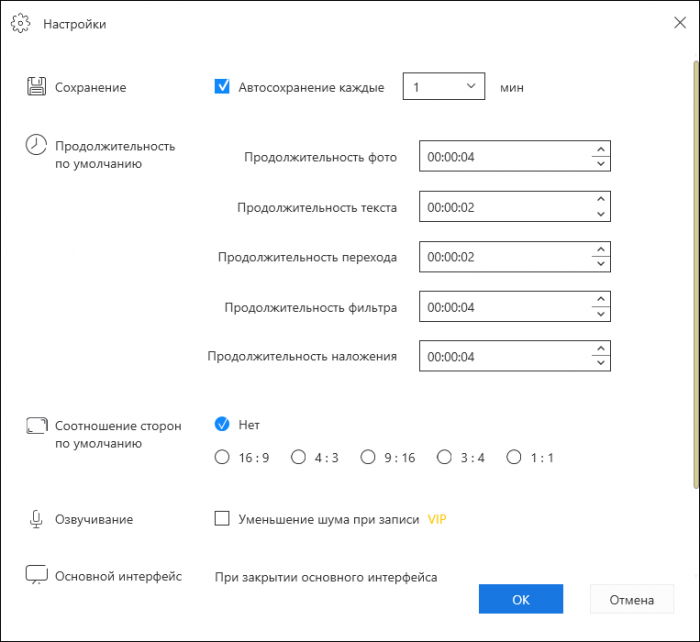Click the gold VIP badge
The image size is (700, 642).
click(437, 519)
